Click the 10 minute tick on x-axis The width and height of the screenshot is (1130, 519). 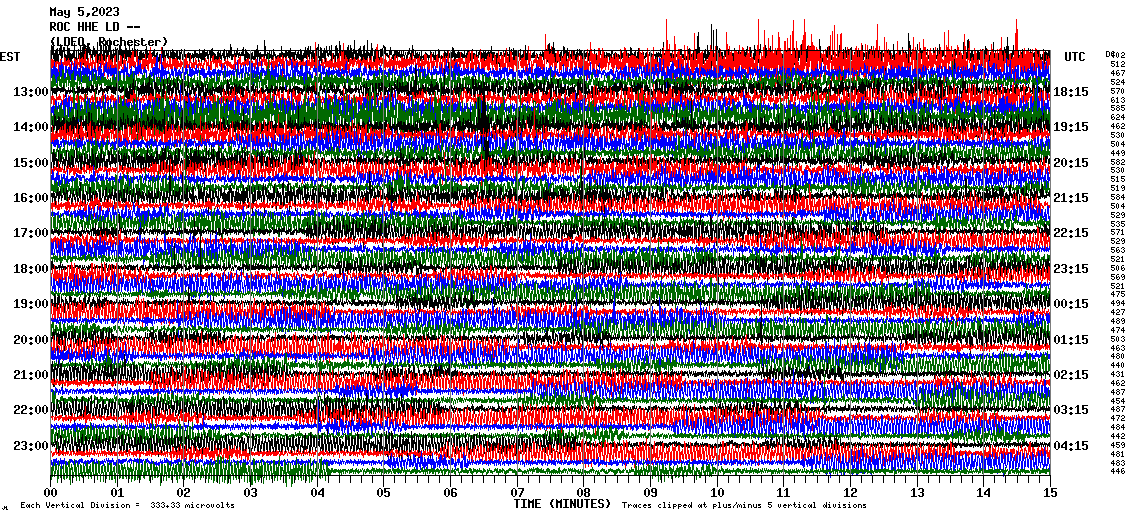pyautogui.click(x=717, y=492)
